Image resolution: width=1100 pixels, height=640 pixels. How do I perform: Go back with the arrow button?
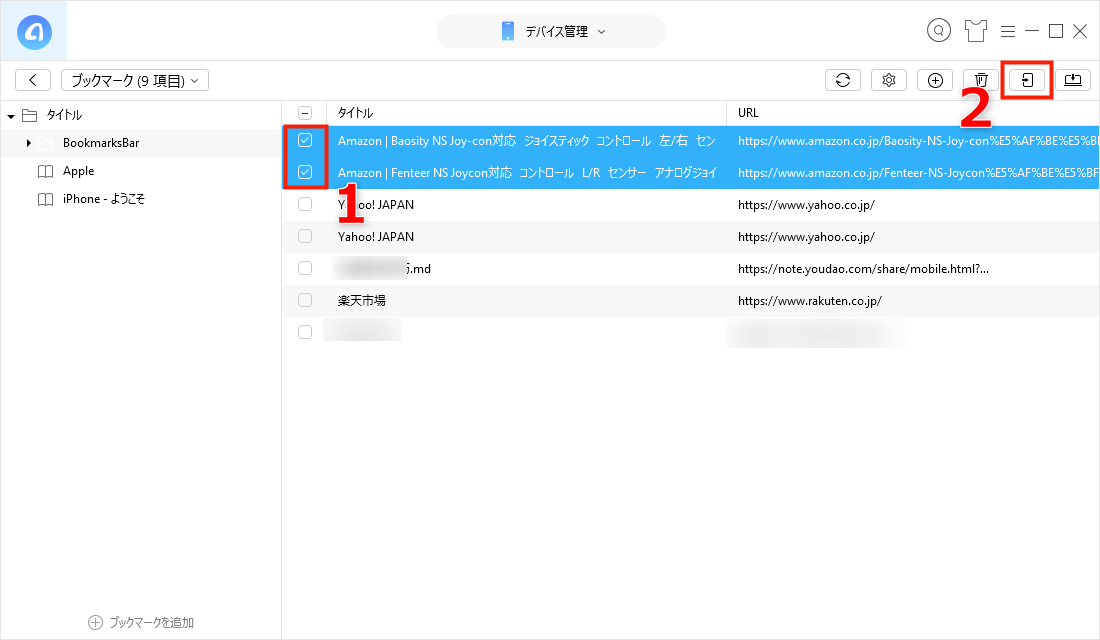pyautogui.click(x=33, y=80)
